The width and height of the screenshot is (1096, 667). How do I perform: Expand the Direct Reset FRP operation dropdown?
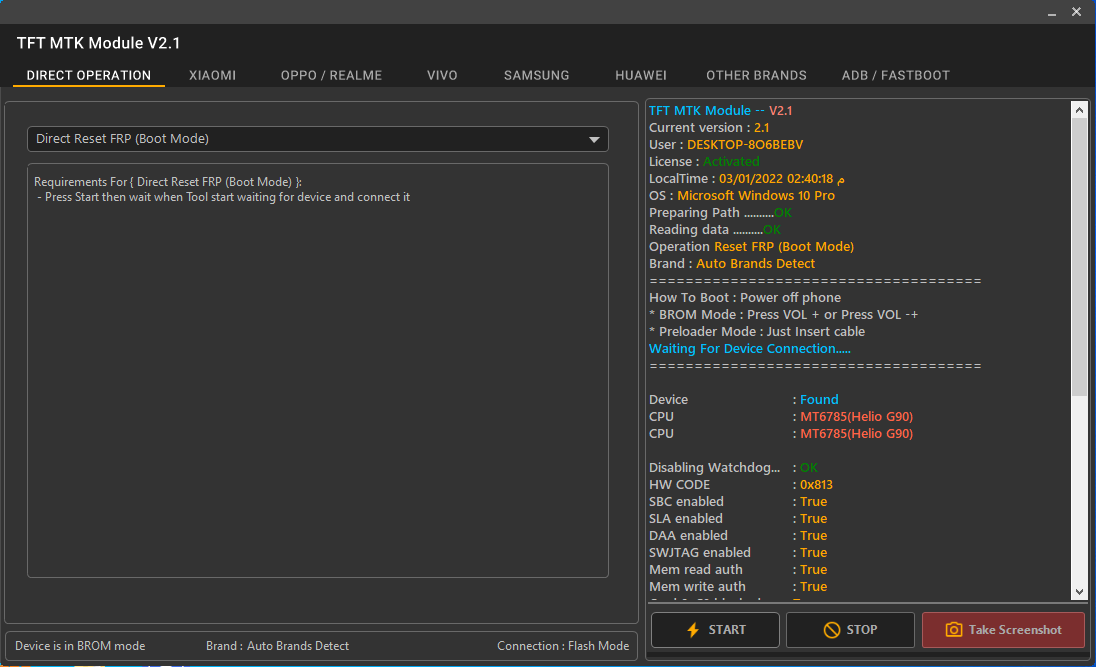pyautogui.click(x=317, y=138)
